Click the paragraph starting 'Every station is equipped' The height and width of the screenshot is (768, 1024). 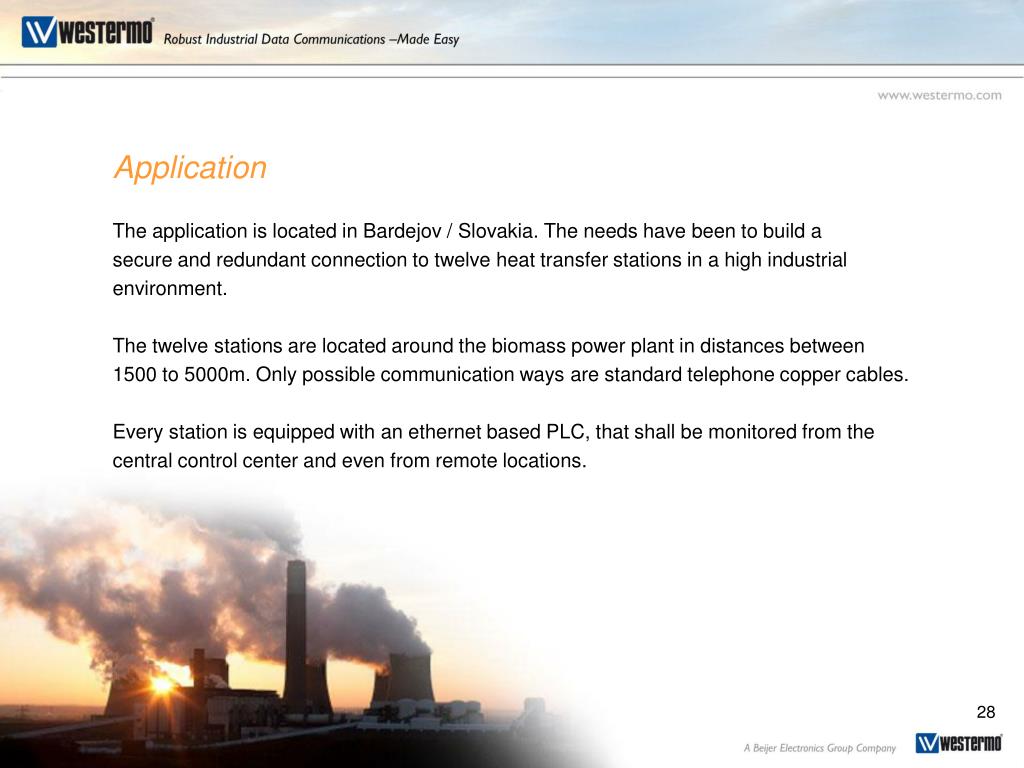[493, 446]
